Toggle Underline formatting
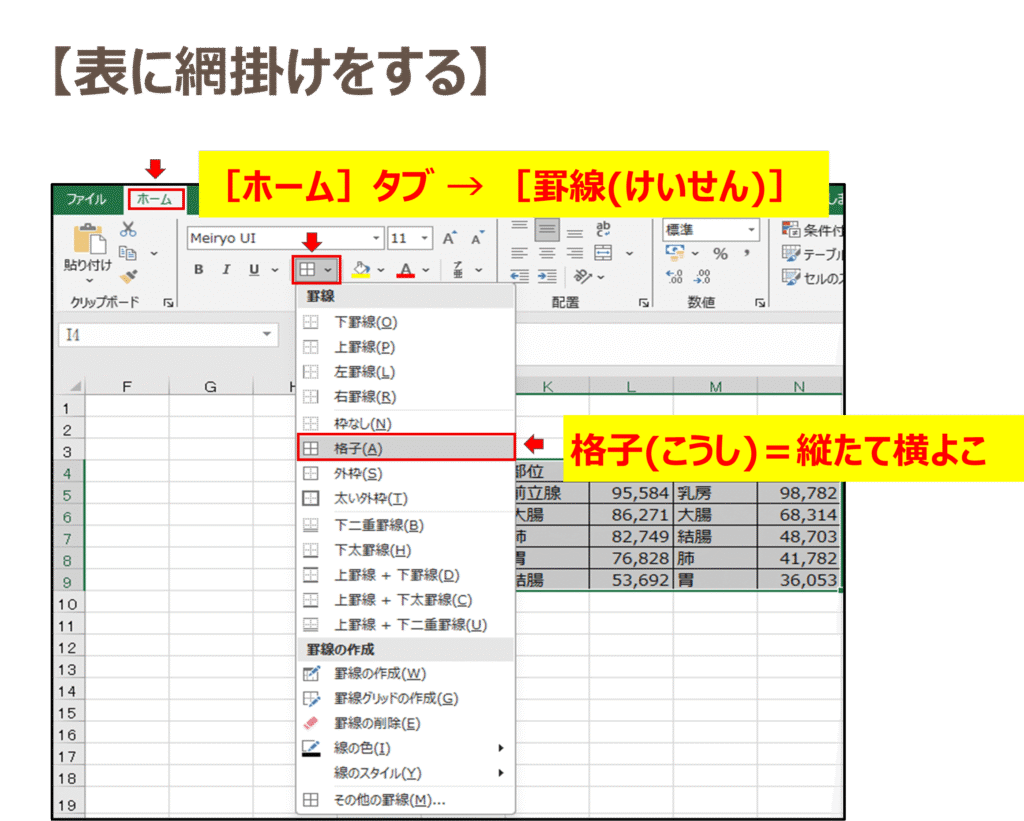1024x821 pixels. coord(253,270)
